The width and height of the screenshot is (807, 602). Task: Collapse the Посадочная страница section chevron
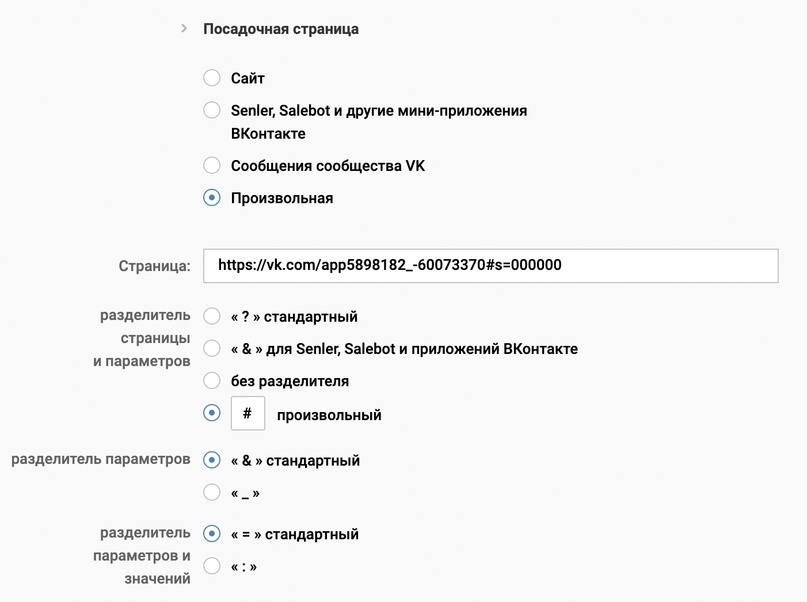coord(184,29)
